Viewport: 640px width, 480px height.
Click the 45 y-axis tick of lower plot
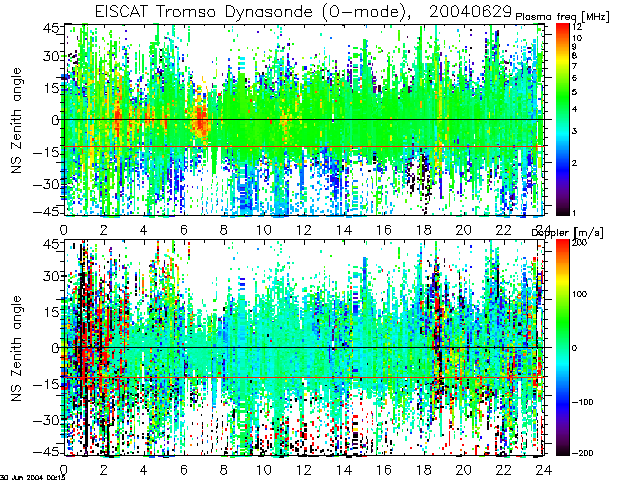51,244
